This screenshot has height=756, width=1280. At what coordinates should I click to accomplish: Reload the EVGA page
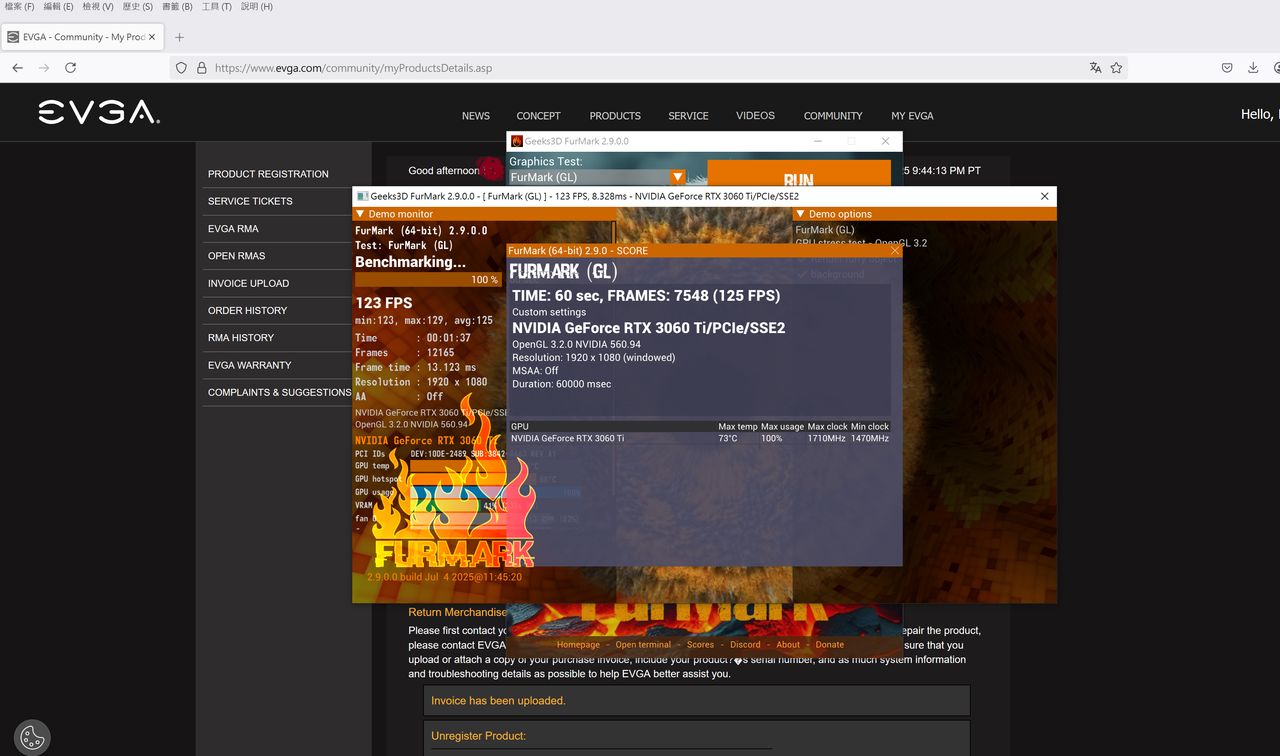tap(70, 68)
